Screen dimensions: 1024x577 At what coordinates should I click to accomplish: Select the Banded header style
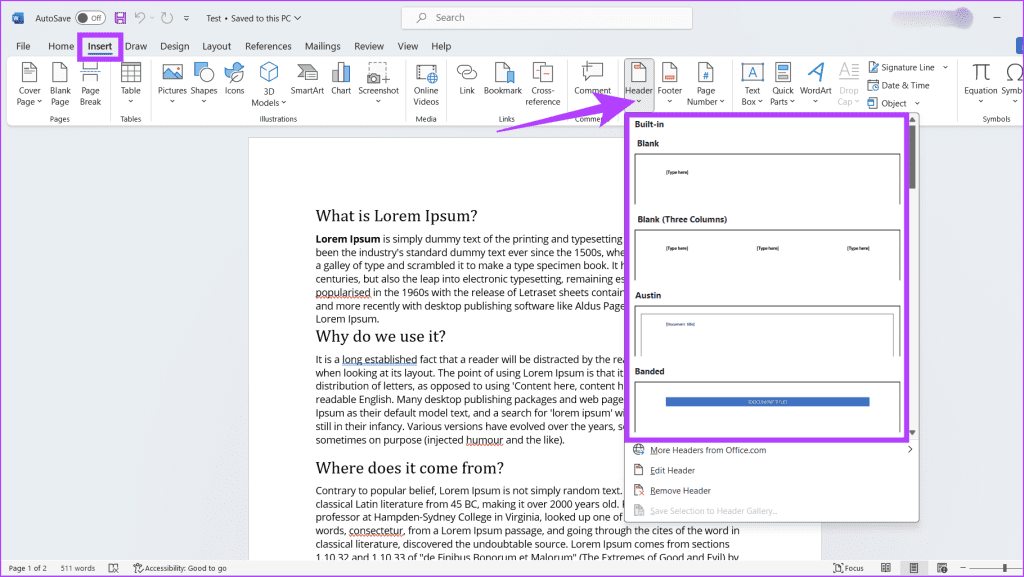tap(766, 400)
